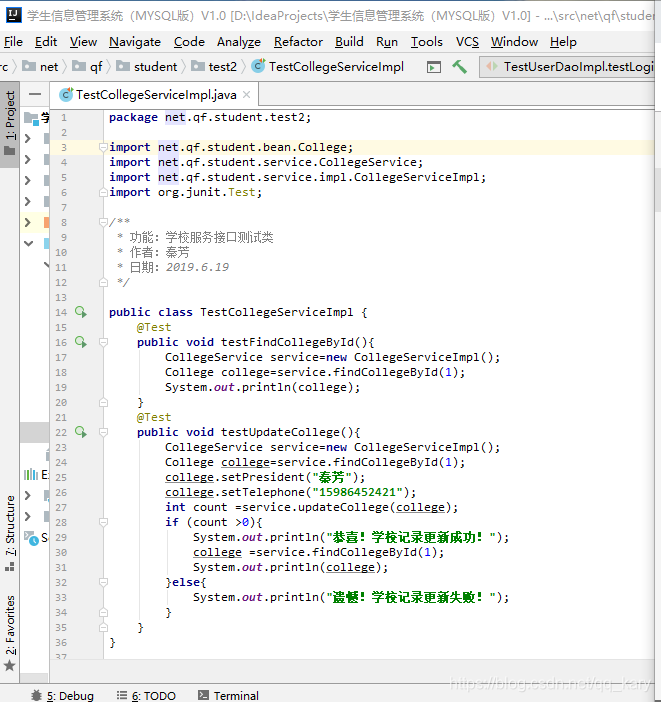The image size is (661, 702).
Task: Open the qf breadcrumb folder
Action: tap(87, 66)
